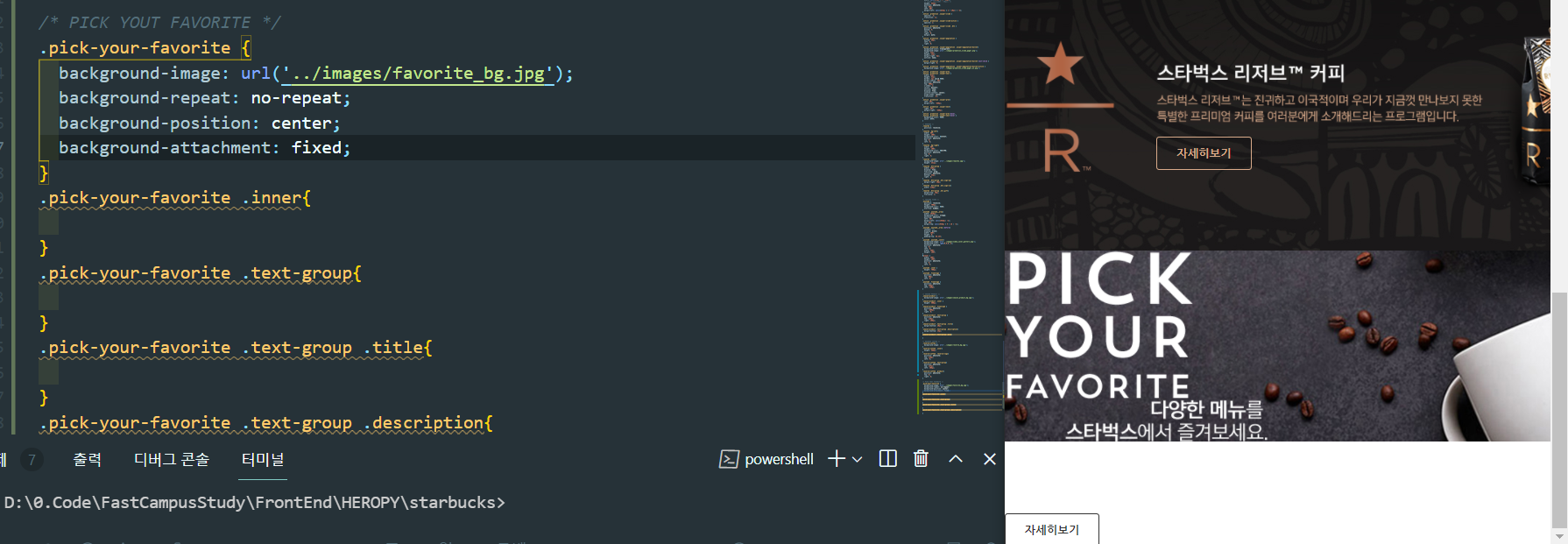The width and height of the screenshot is (1568, 544).
Task: Click the lower 자세히보기 button on white area
Action: (1052, 529)
